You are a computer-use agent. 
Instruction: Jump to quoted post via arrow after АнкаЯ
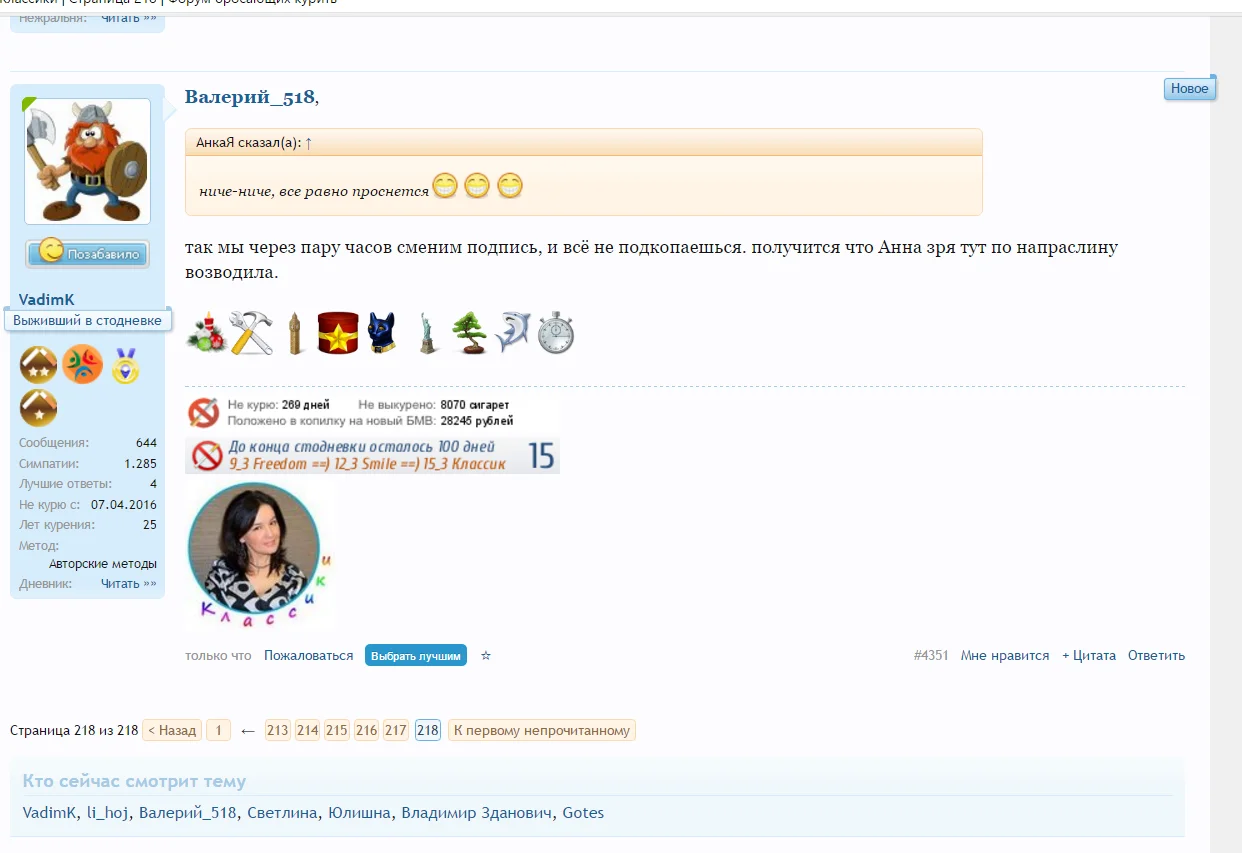coord(309,143)
